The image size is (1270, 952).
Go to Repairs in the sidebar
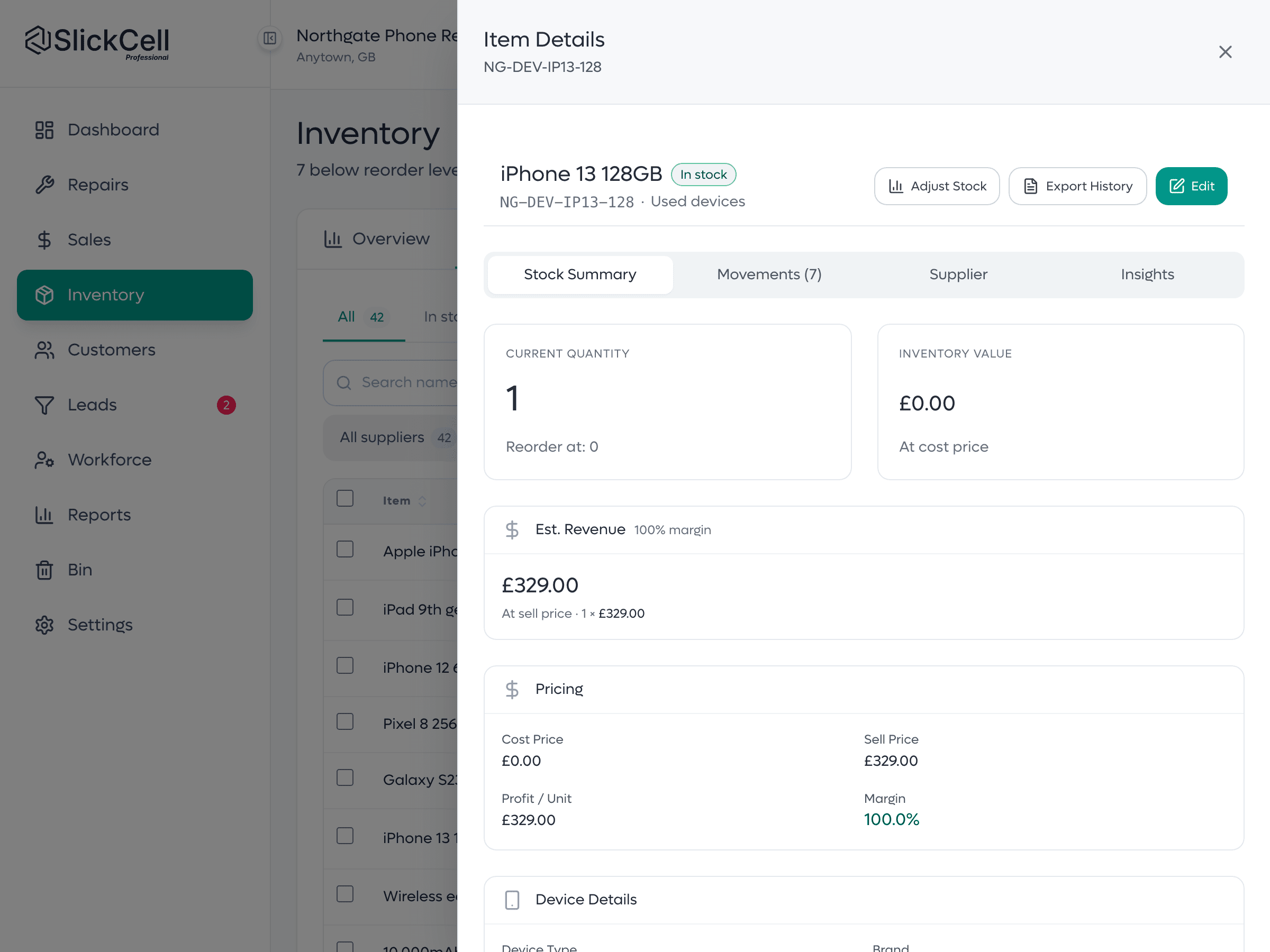[135, 185]
